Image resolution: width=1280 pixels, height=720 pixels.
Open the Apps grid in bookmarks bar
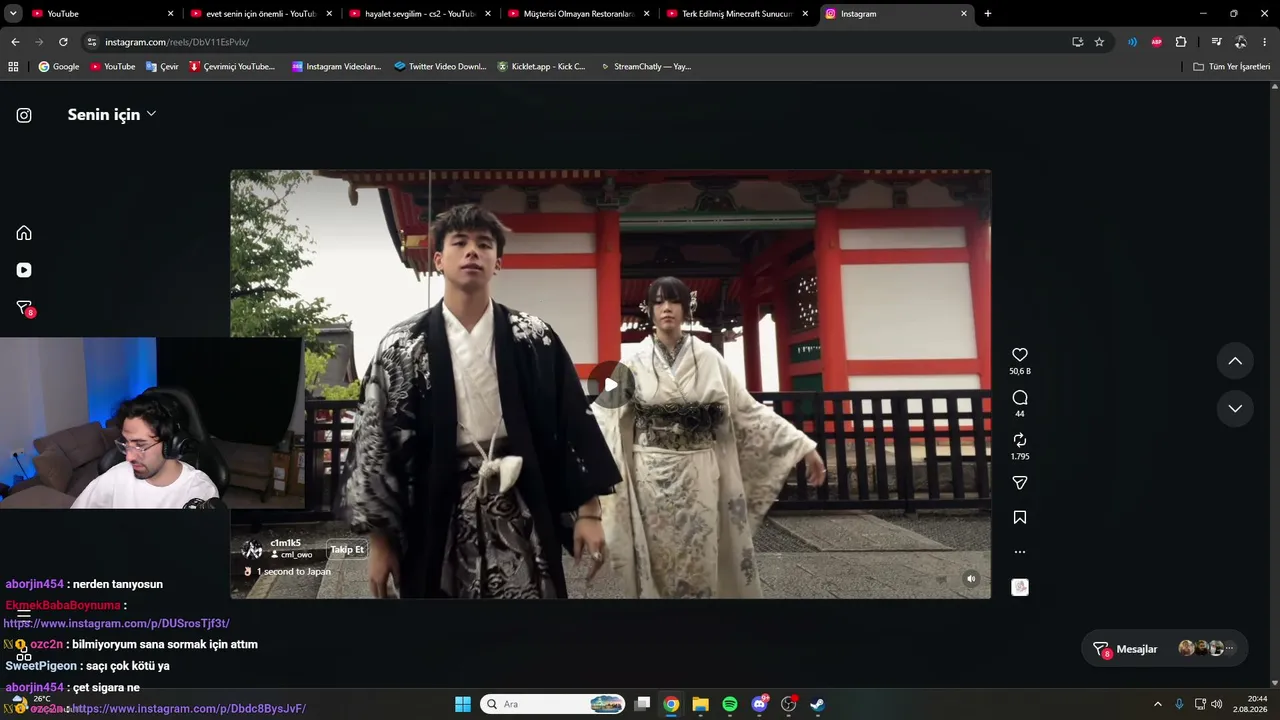click(13, 67)
